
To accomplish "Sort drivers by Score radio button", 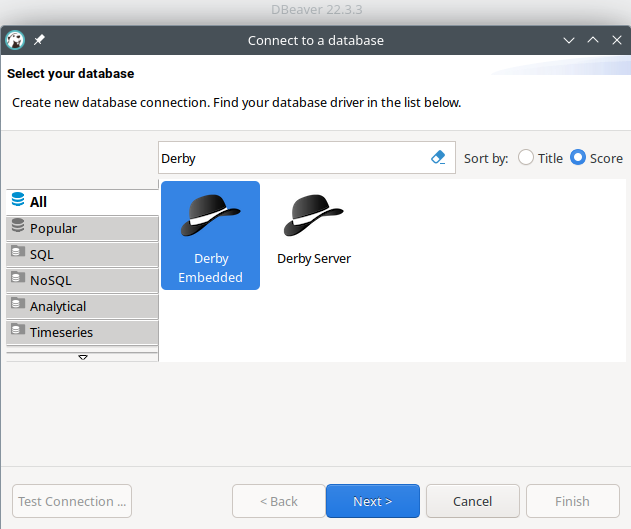I will 578,157.
